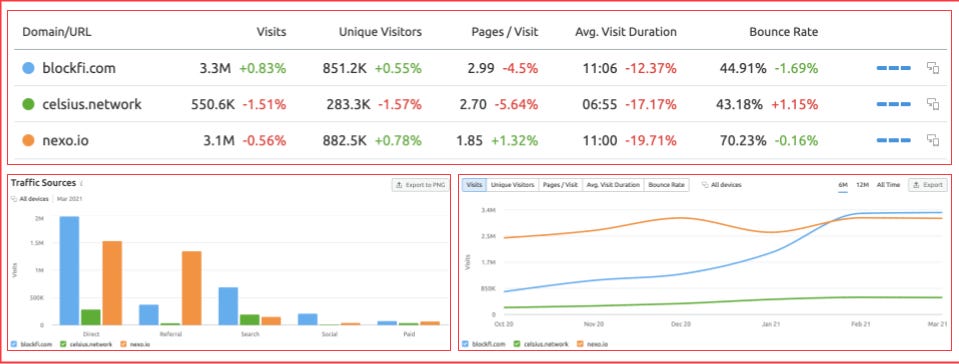The height and width of the screenshot is (364, 959).
Task: Open All devices filter in Traffic Sources panel
Action: pos(30,199)
